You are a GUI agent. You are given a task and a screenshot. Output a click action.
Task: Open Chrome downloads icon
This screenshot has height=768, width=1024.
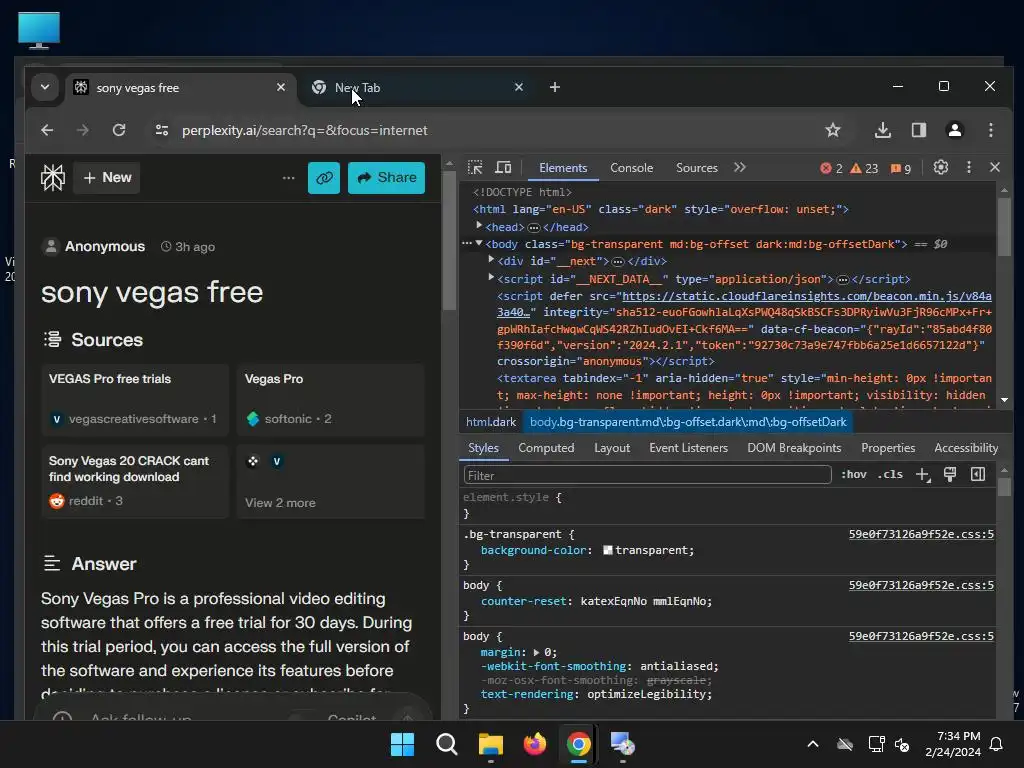click(882, 130)
